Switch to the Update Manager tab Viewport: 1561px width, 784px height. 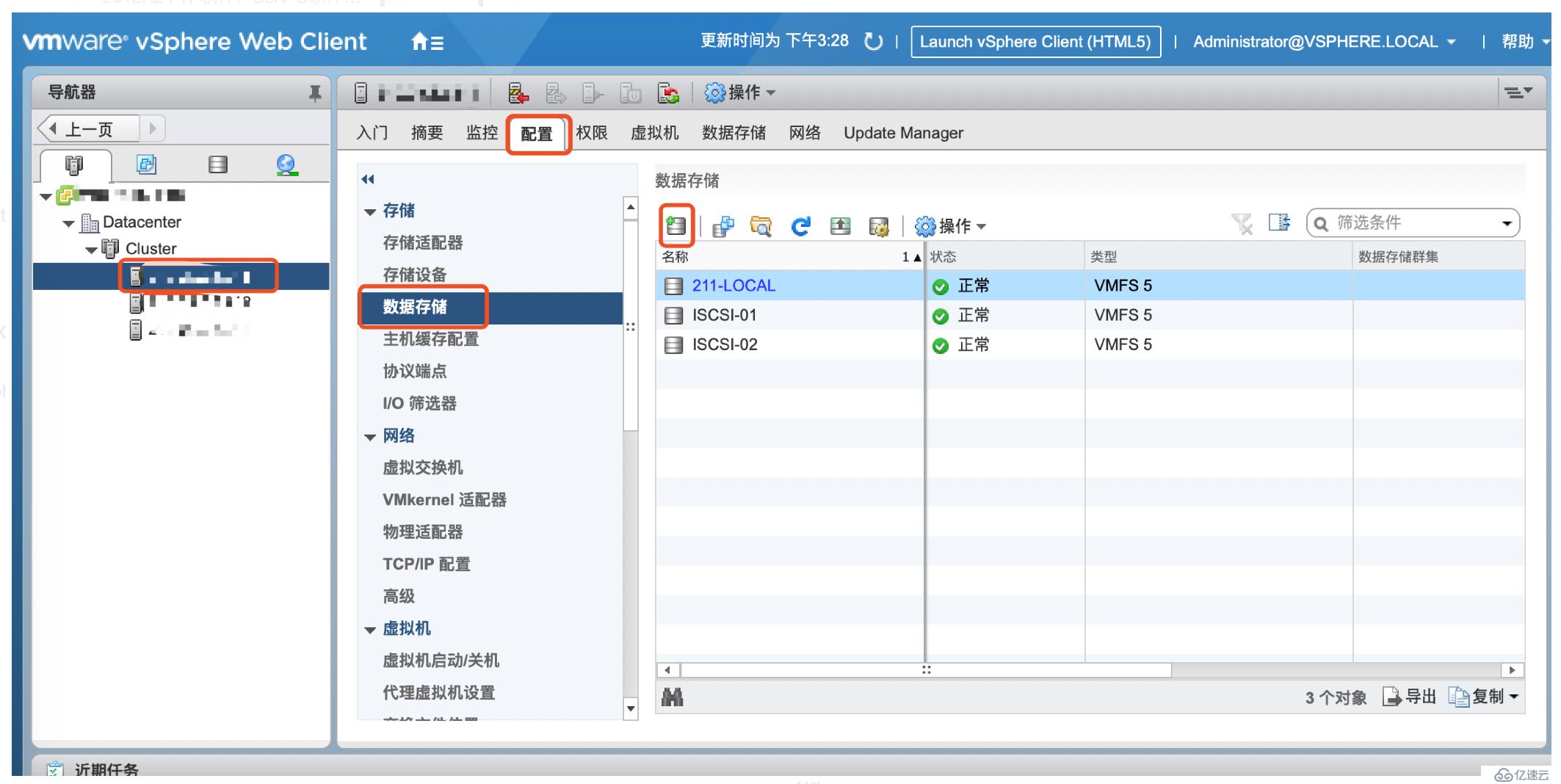[x=903, y=133]
